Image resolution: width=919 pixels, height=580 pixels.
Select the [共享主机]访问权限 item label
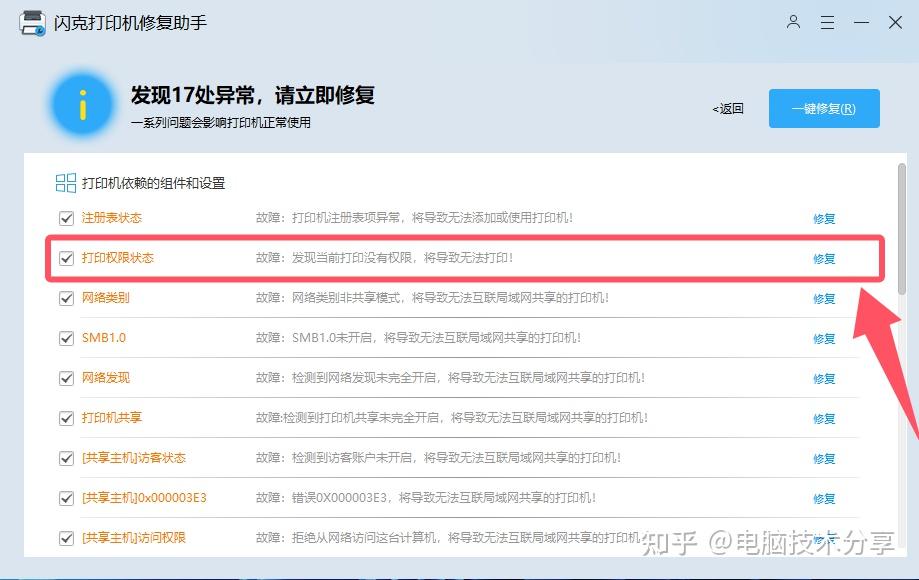tap(134, 537)
